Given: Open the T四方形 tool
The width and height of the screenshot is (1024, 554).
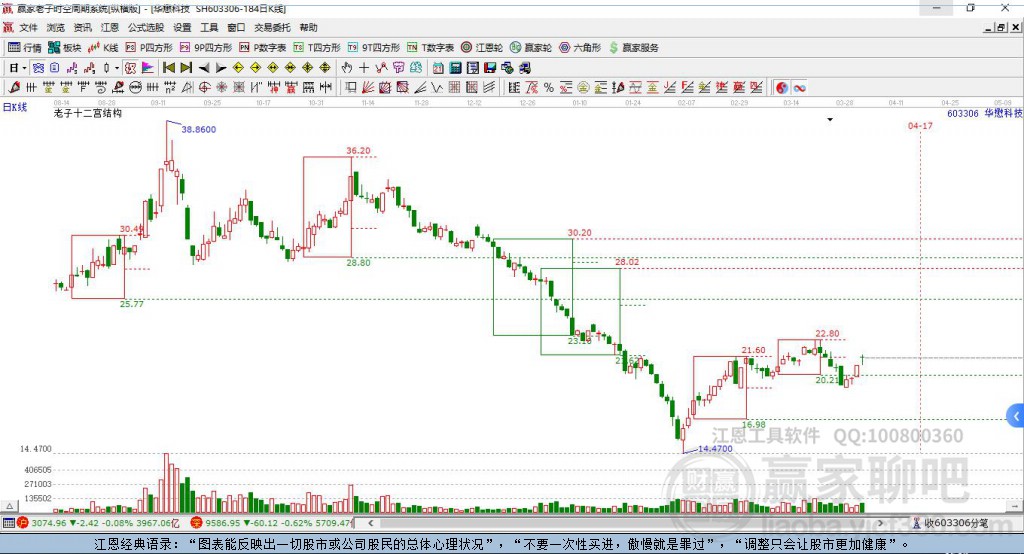Looking at the screenshot, I should tap(317, 48).
